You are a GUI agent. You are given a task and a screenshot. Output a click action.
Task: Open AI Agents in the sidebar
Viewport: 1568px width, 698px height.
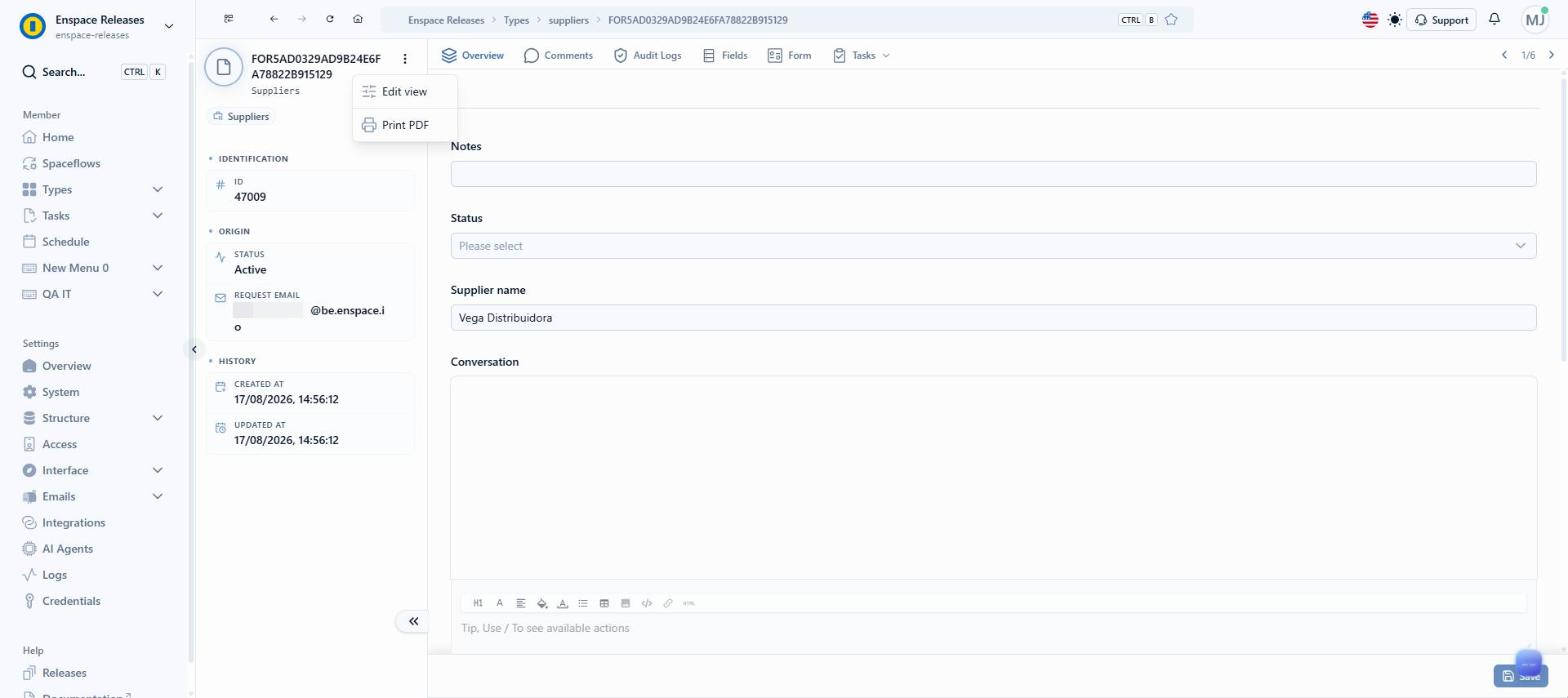coord(67,549)
